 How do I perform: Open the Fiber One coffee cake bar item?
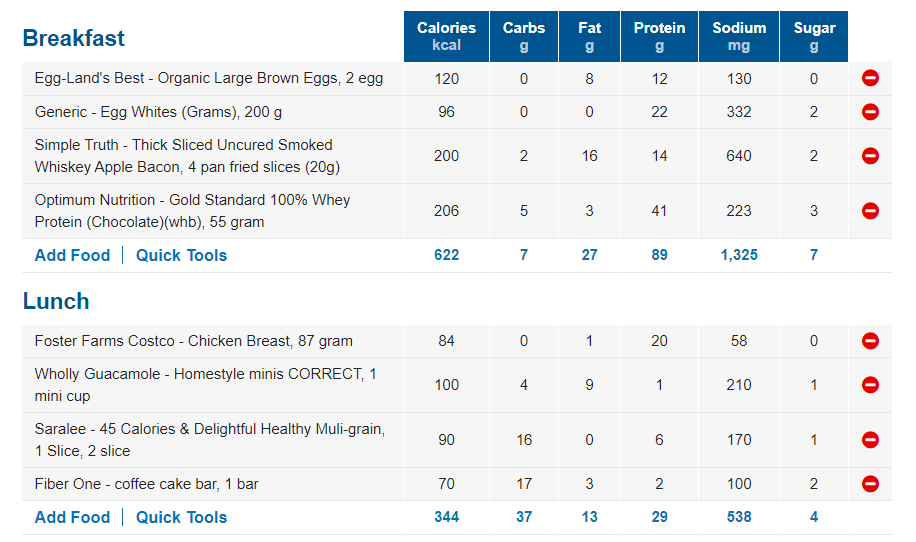(146, 484)
